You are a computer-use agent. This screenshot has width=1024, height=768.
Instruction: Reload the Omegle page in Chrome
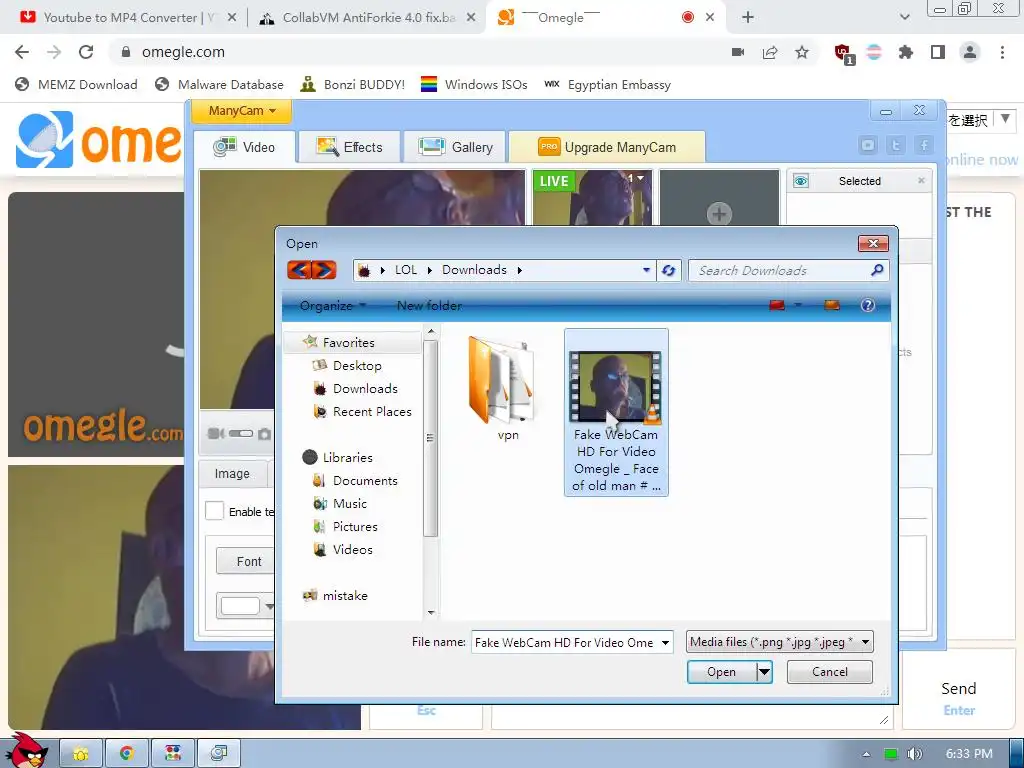pyautogui.click(x=86, y=52)
